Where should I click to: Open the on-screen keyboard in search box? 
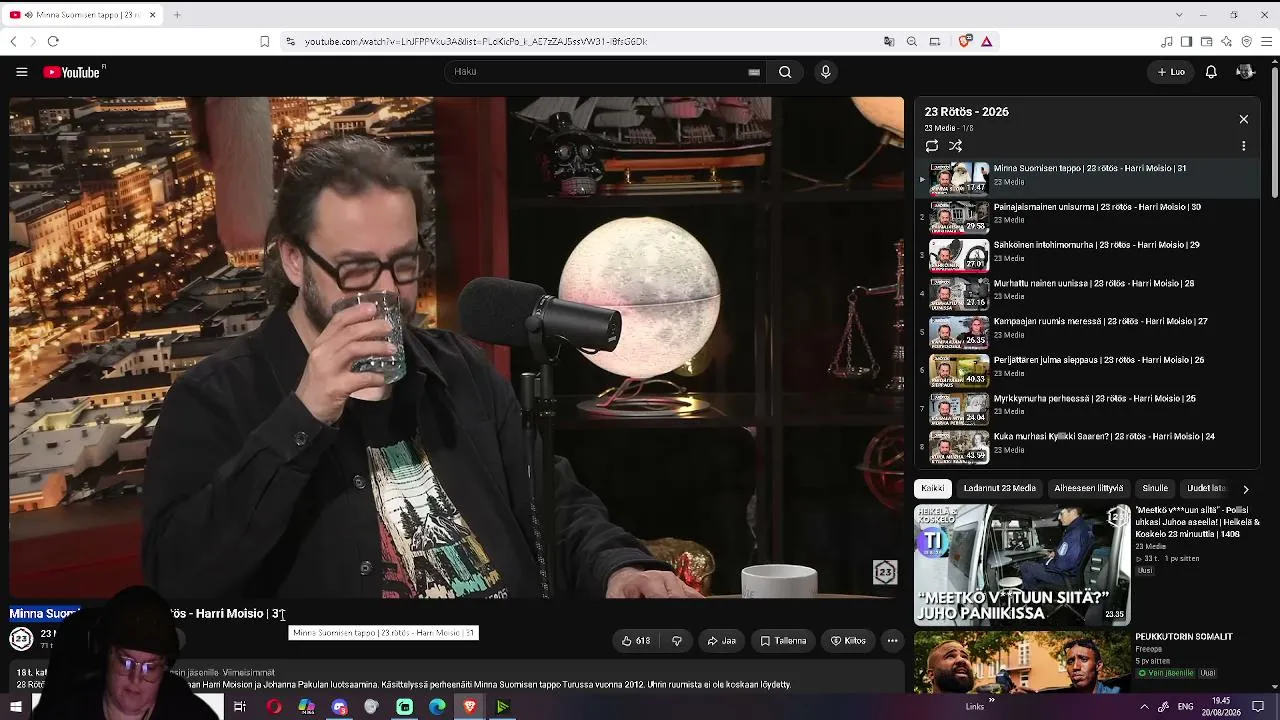tap(754, 72)
